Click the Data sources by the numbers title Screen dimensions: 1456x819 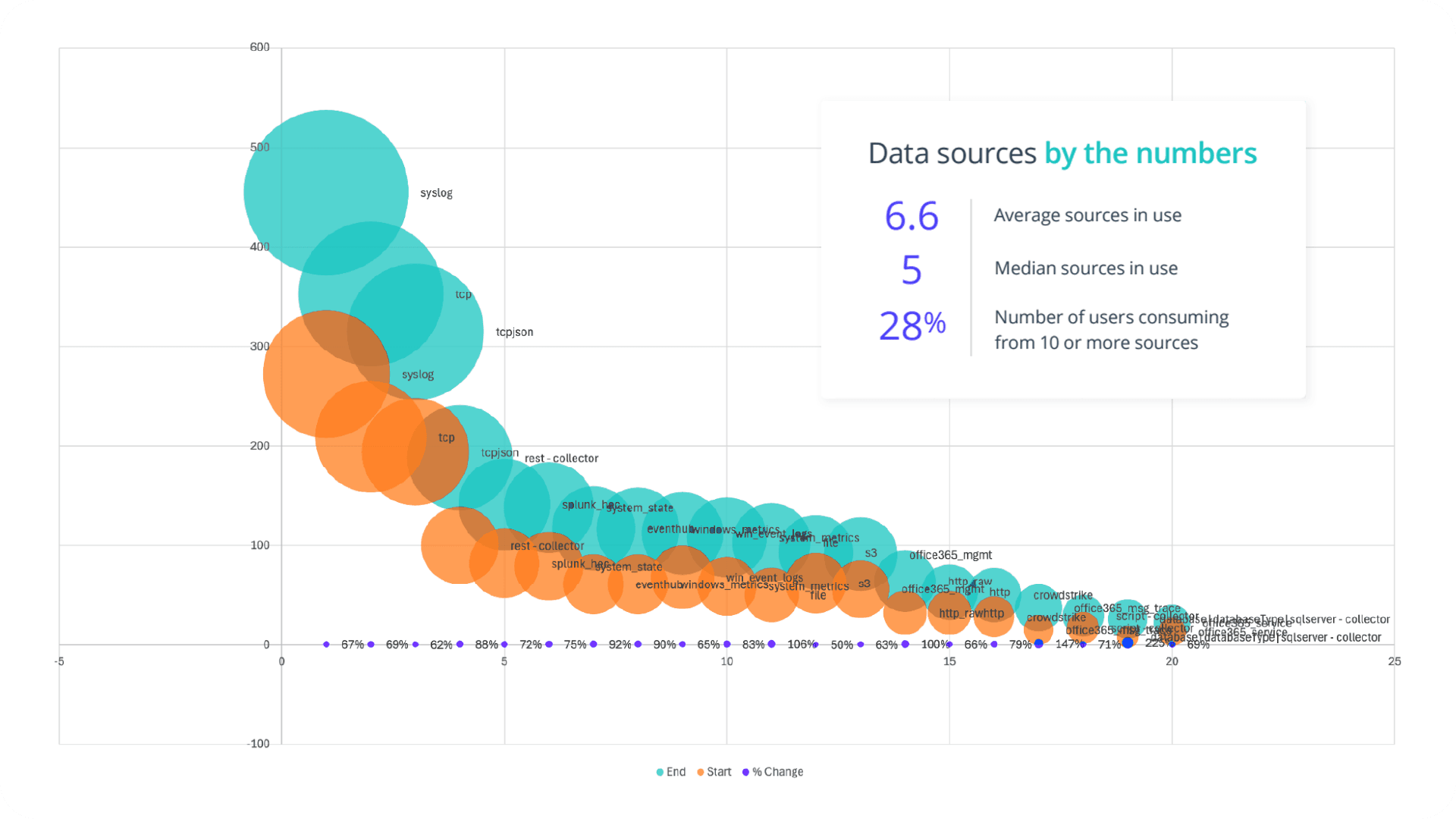pyautogui.click(x=1062, y=153)
